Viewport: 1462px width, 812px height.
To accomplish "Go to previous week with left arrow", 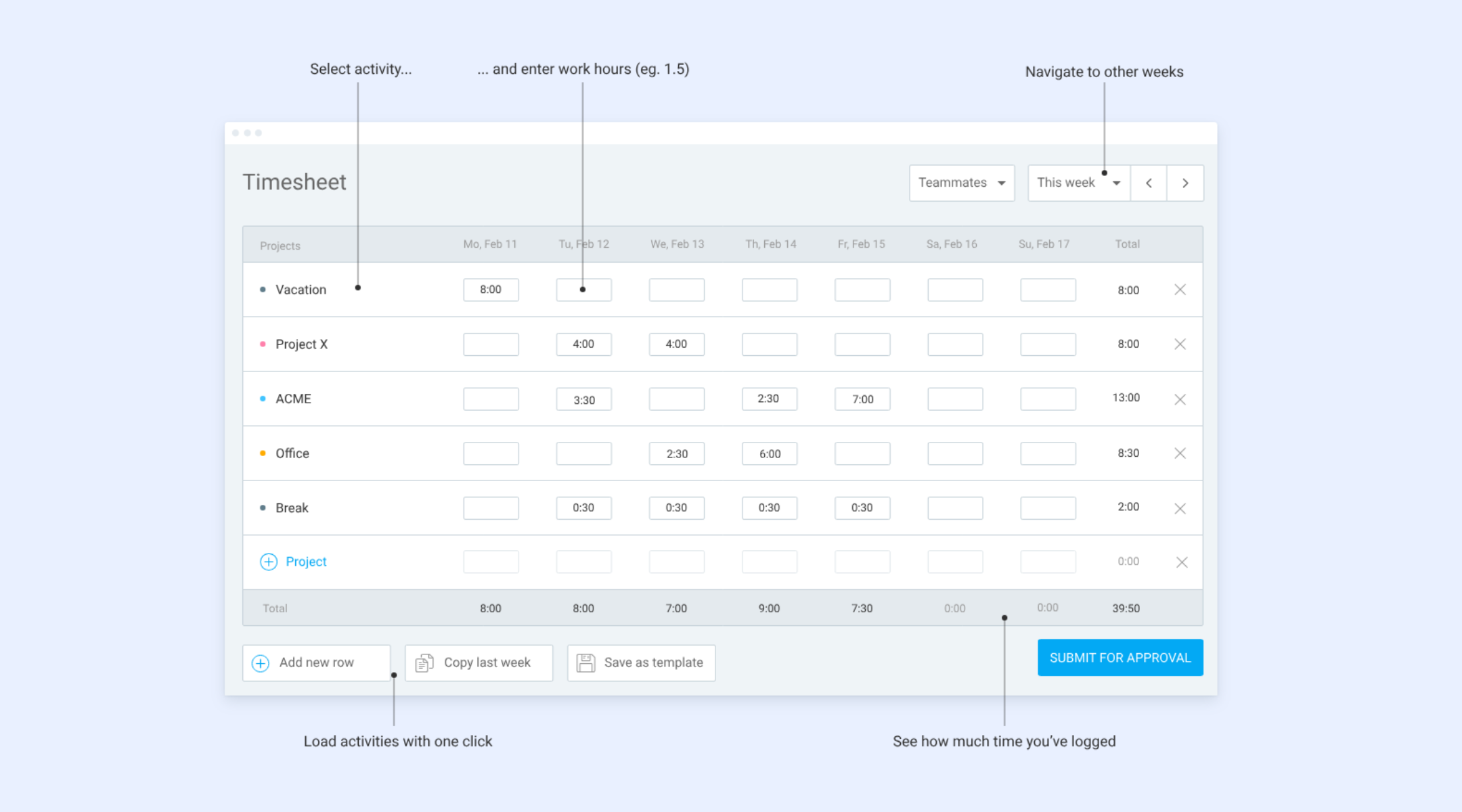I will pos(1149,183).
